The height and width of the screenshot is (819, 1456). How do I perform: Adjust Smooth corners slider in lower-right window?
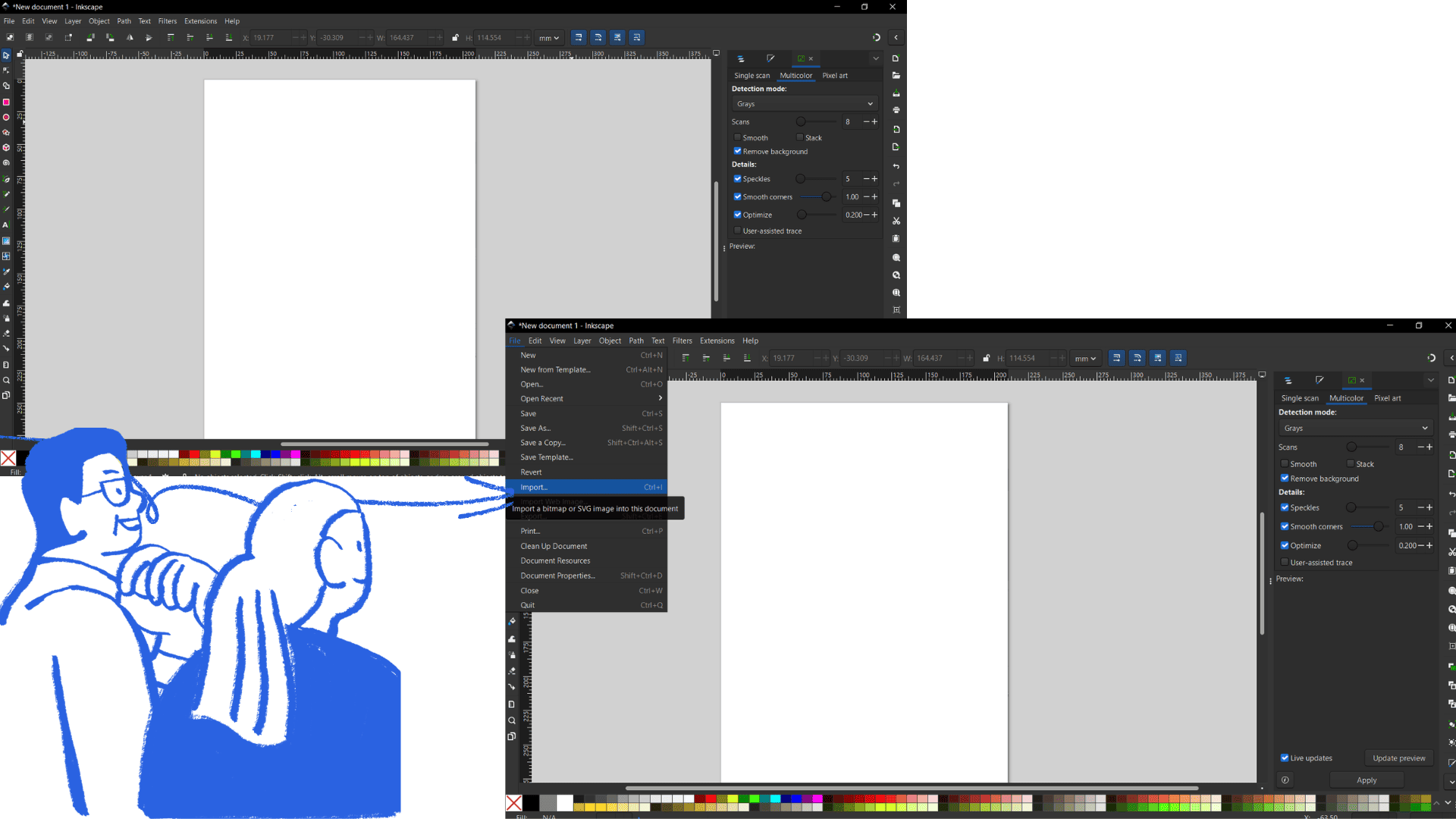pyautogui.click(x=1378, y=526)
